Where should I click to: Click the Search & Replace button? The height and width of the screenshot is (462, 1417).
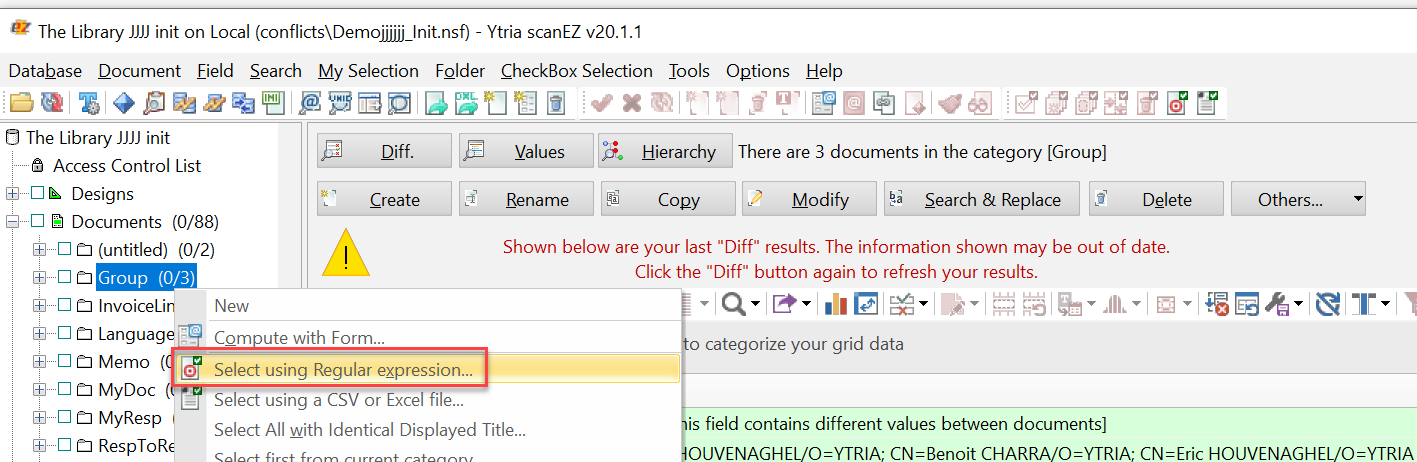point(981,199)
